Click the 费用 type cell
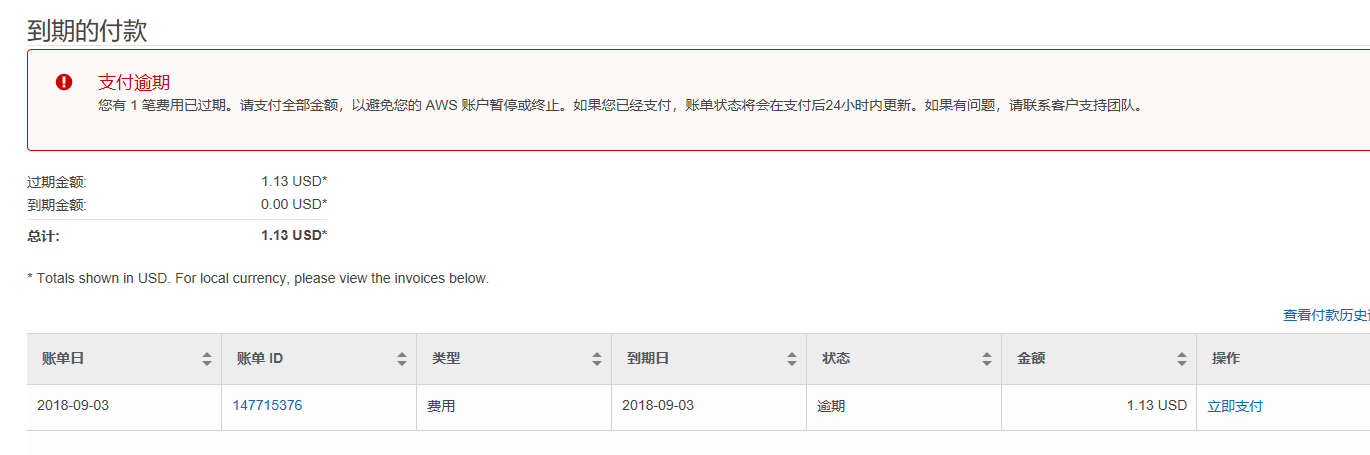This screenshot has height=455, width=1370. click(x=441, y=406)
